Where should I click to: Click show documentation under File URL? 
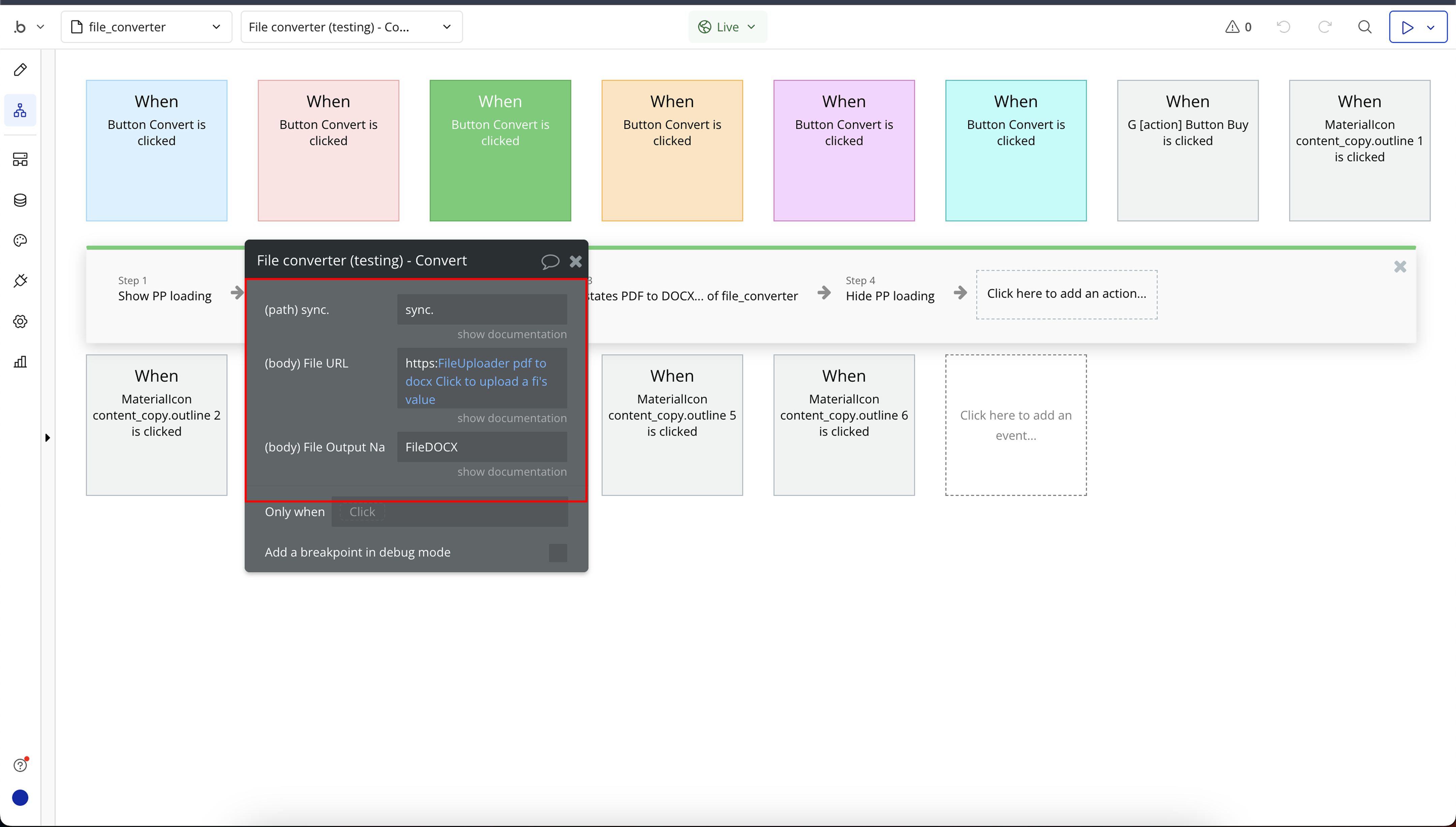[512, 418]
